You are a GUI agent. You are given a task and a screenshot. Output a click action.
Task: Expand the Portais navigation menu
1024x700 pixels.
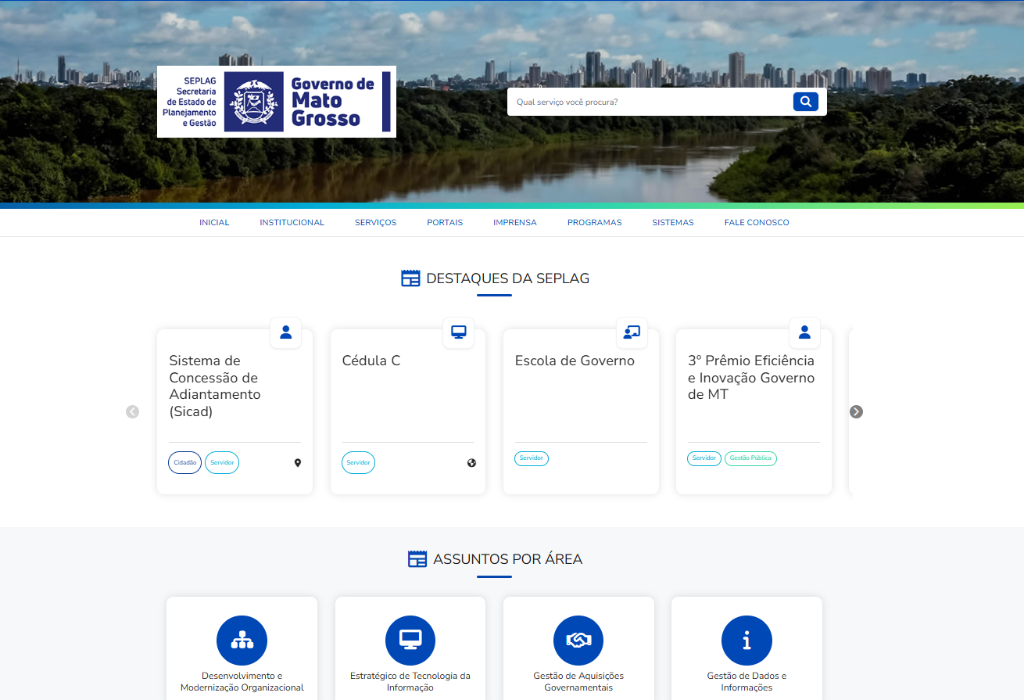[x=444, y=222]
